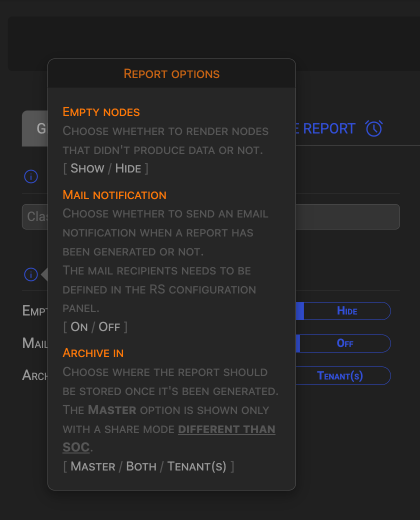Select the Hide option for empty nodes
This screenshot has height=520, width=420.
click(x=347, y=311)
